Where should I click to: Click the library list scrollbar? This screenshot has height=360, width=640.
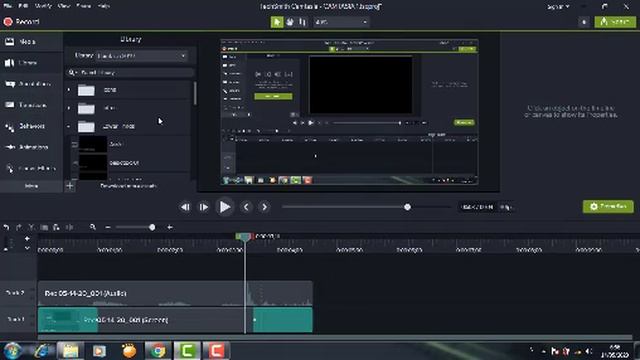click(195, 93)
